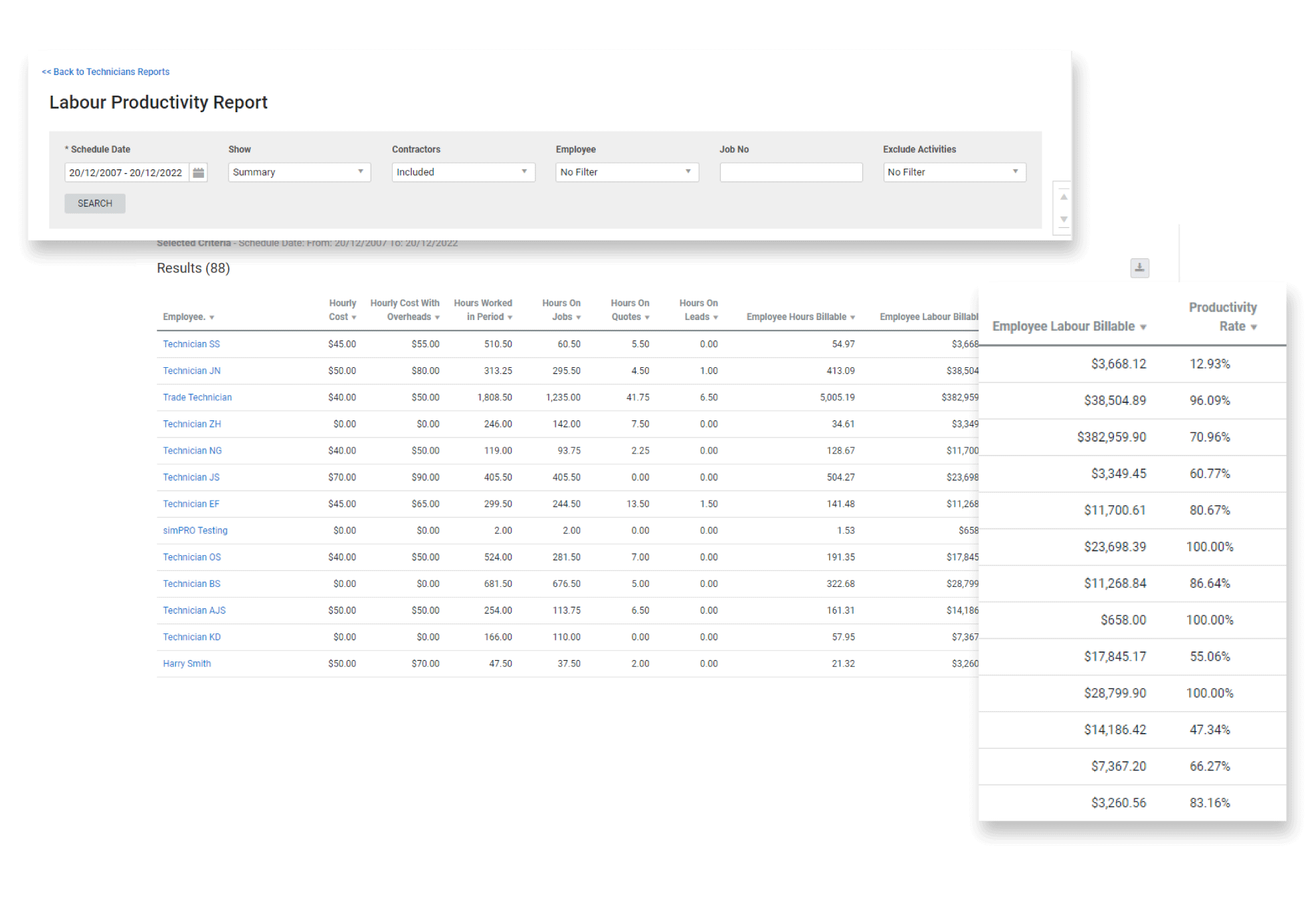The width and height of the screenshot is (1316, 907).
Task: Open the Show Summary dropdown
Action: point(299,173)
